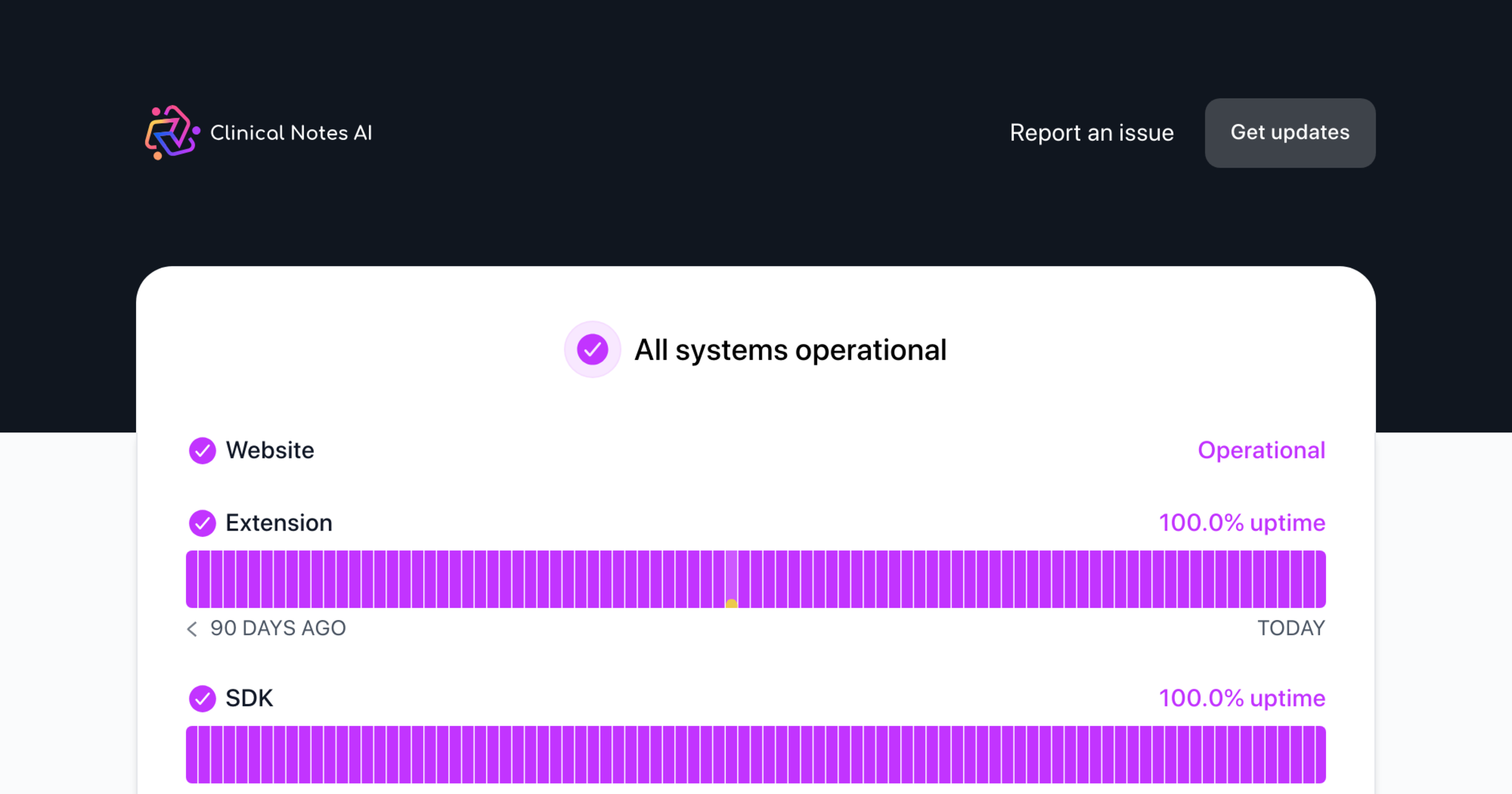Click the SDK status checkmark icon

click(202, 698)
